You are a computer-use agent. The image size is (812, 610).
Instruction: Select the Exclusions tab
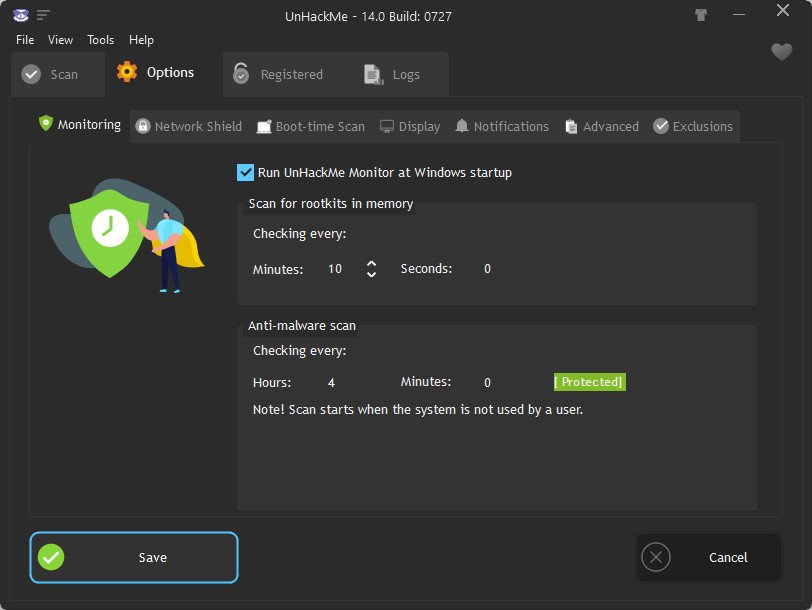coord(693,126)
